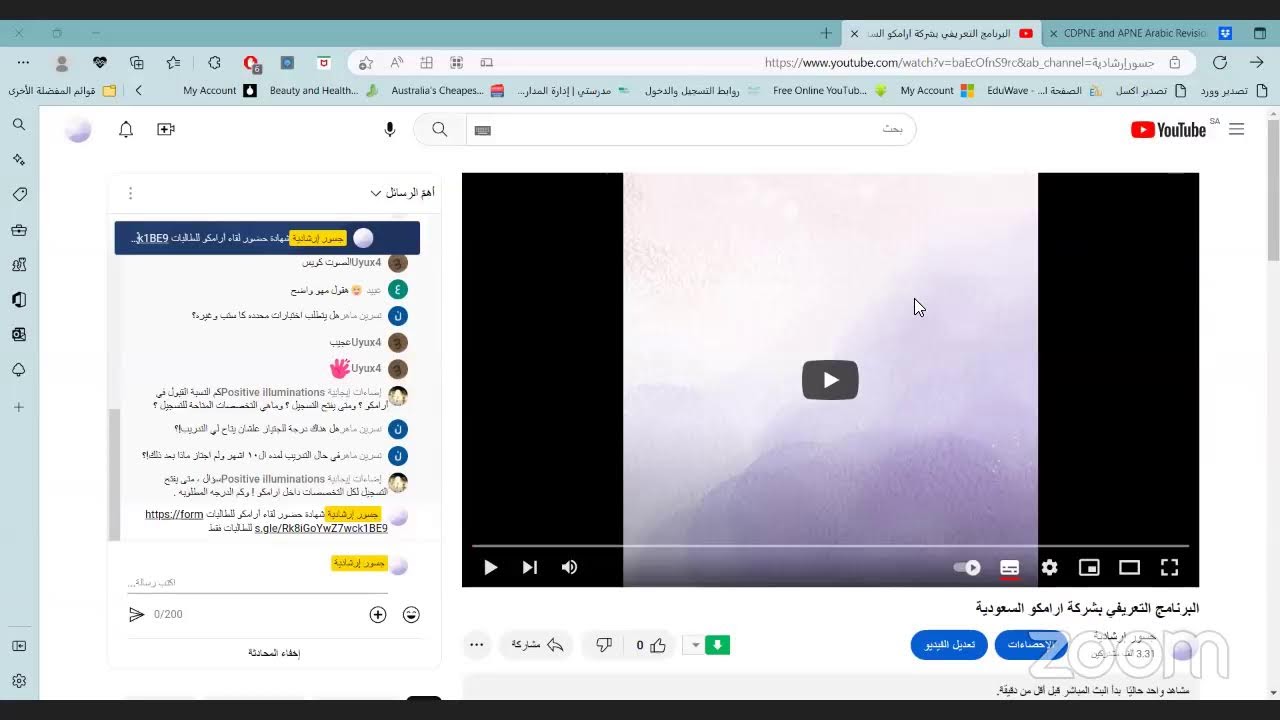Open the chat plus add options button
Viewport: 1280px width, 720px height.
378,615
